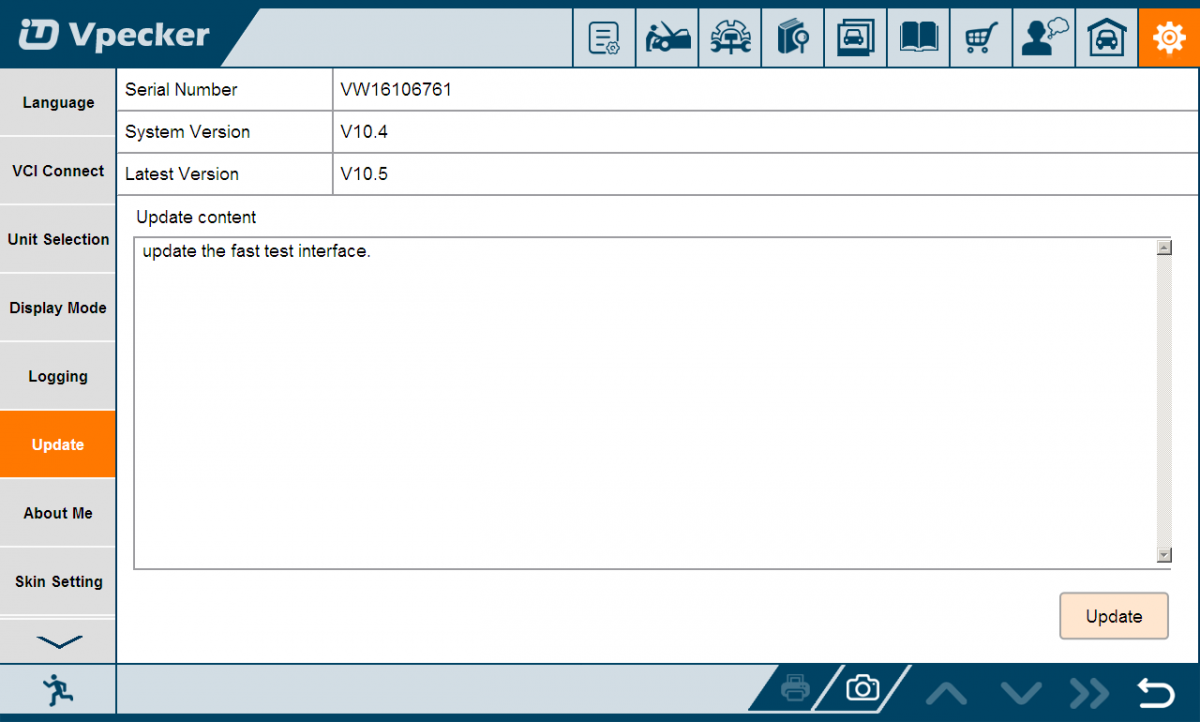Image resolution: width=1200 pixels, height=722 pixels.
Task: Click the return back arrow icon
Action: tap(1156, 691)
